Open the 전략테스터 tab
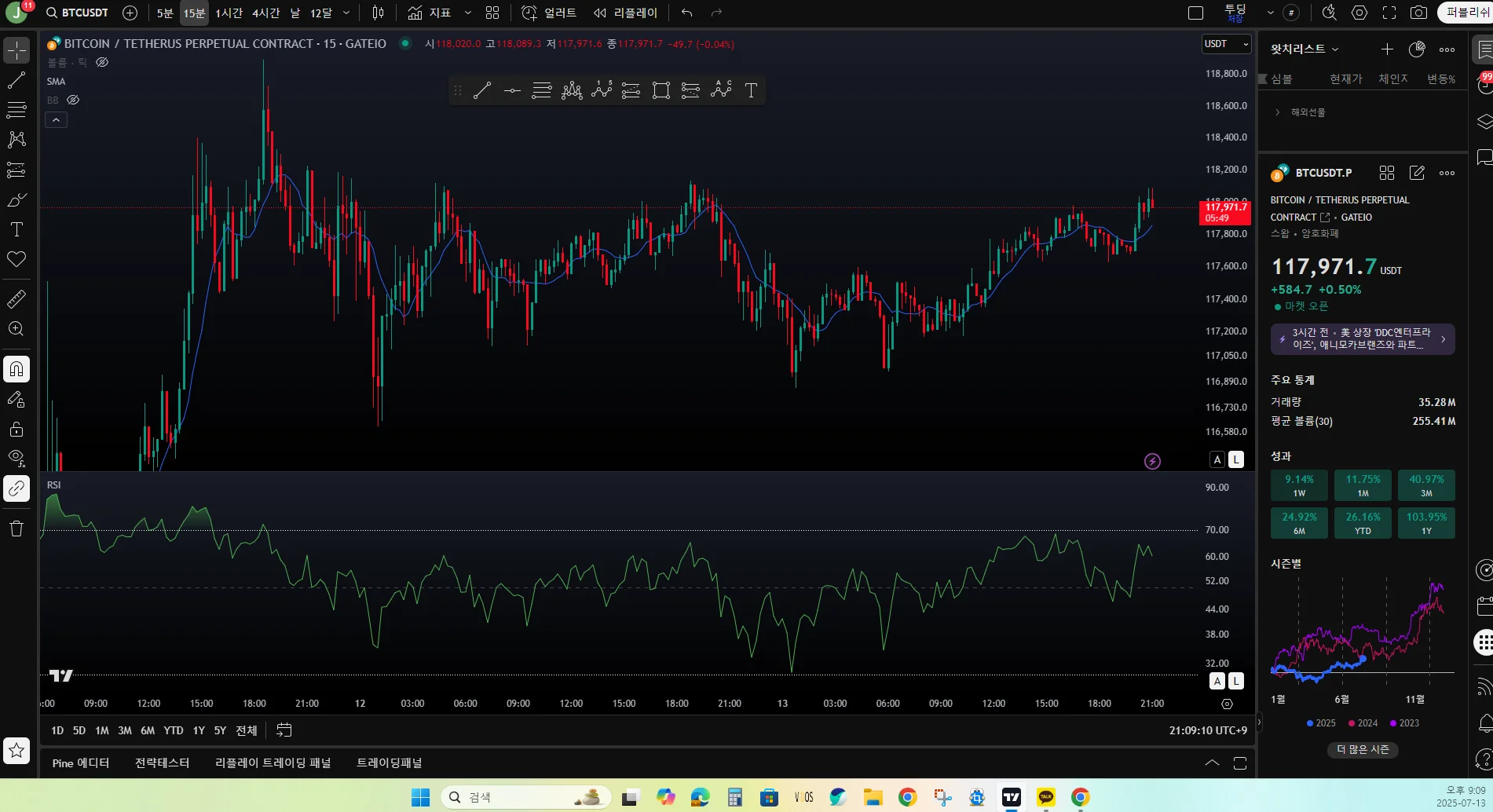This screenshot has width=1493, height=812. click(x=162, y=763)
